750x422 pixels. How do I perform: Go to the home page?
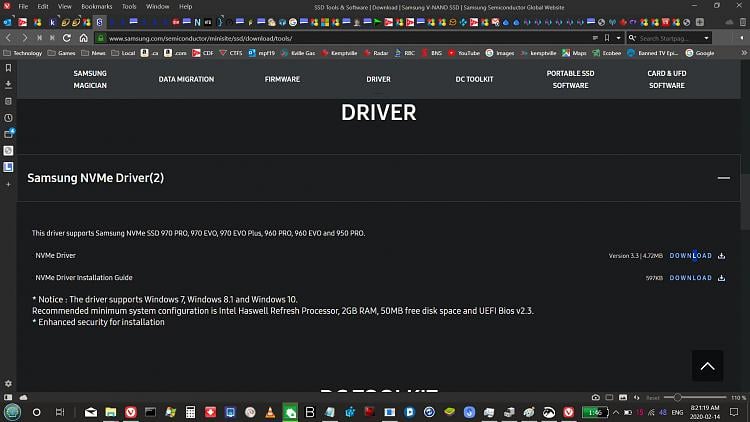point(84,38)
